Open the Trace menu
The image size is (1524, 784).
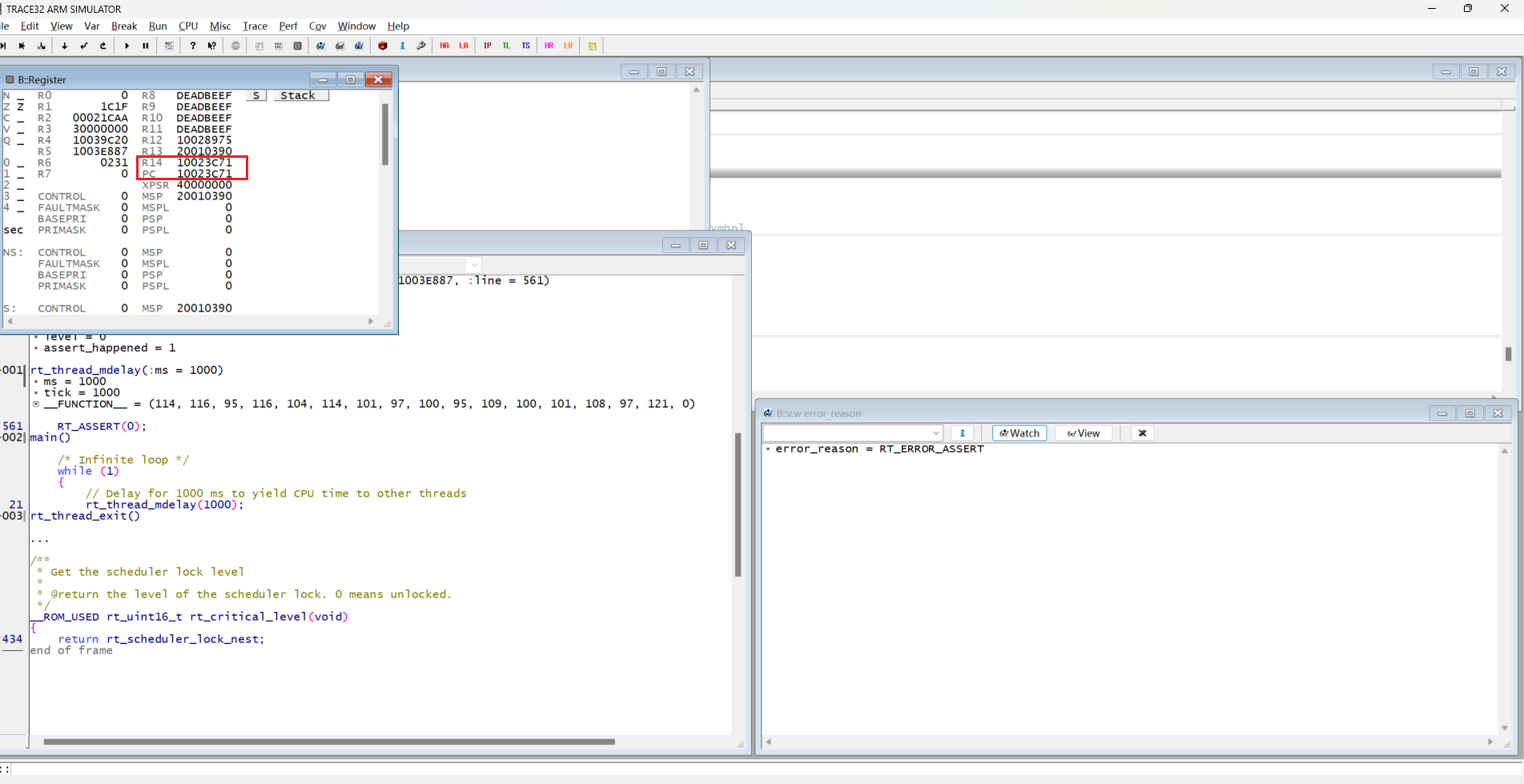click(255, 26)
